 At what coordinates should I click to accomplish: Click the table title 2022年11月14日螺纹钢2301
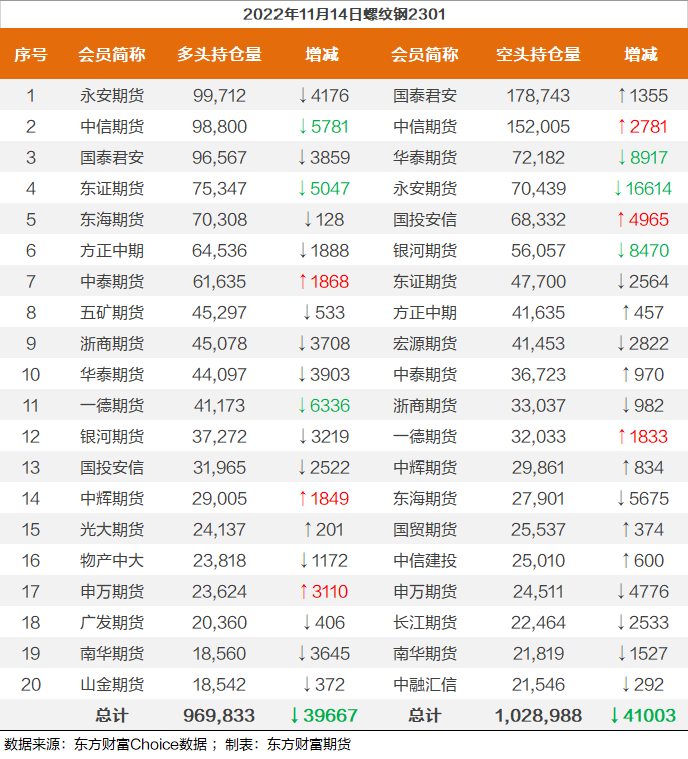[x=344, y=14]
